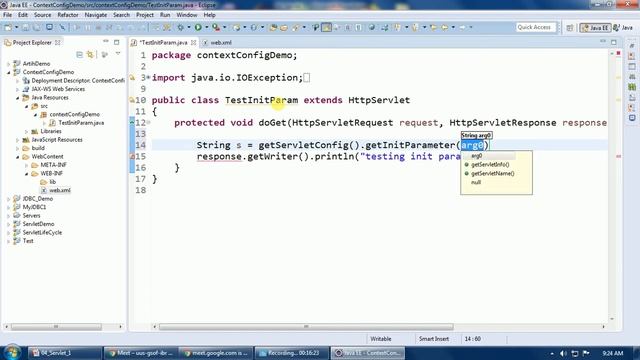Click the Windows Start button

[12, 352]
